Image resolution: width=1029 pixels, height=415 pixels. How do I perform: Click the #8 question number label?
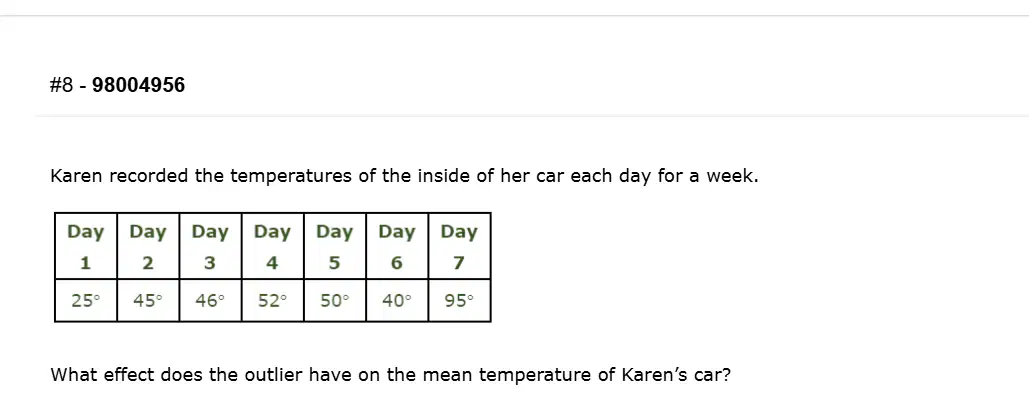click(62, 85)
